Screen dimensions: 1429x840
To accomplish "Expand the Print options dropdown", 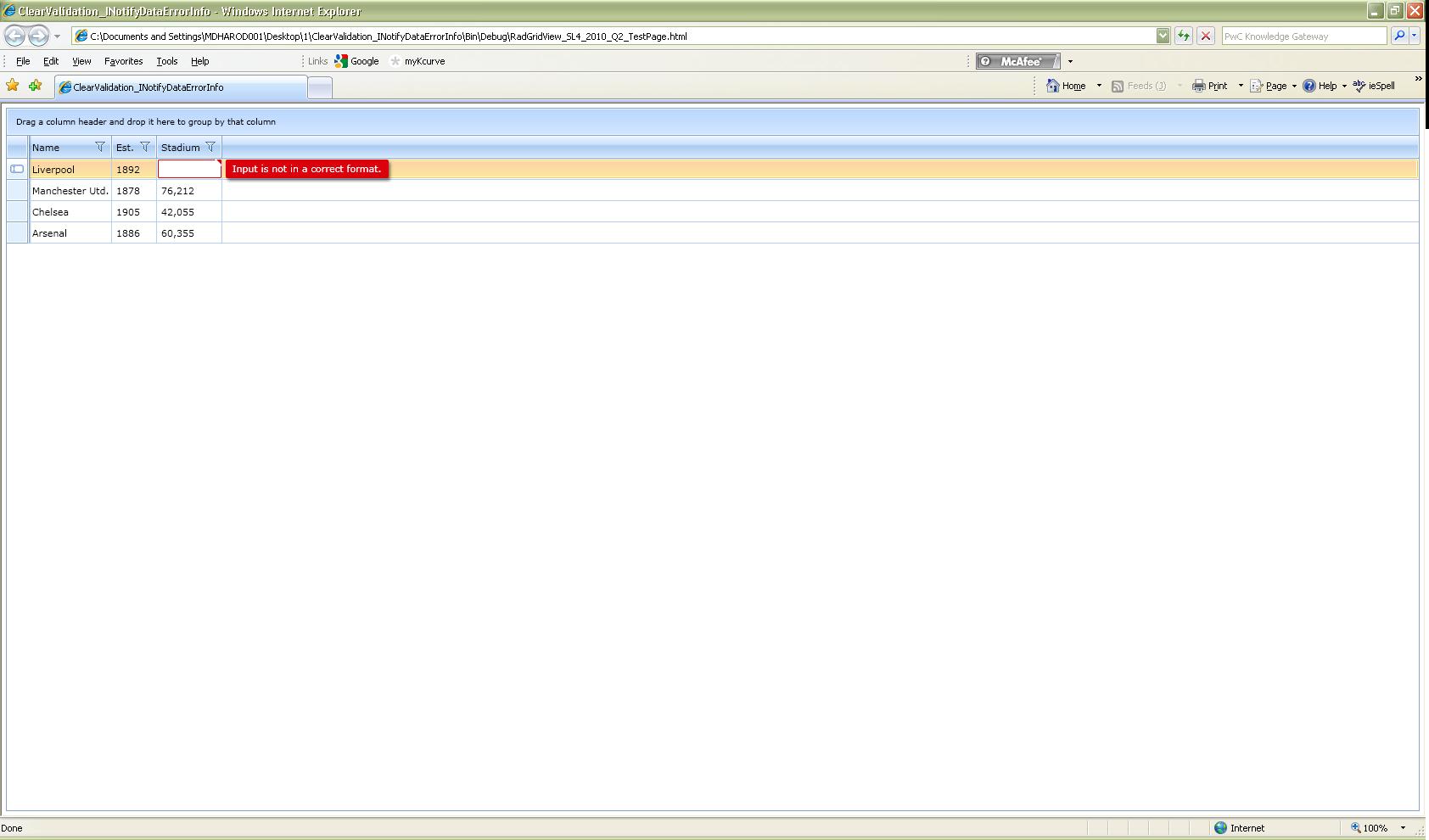I will click(x=1241, y=86).
